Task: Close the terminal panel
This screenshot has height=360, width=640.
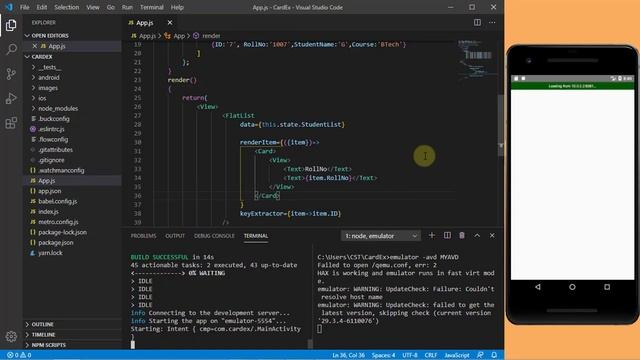Action: click(x=492, y=236)
